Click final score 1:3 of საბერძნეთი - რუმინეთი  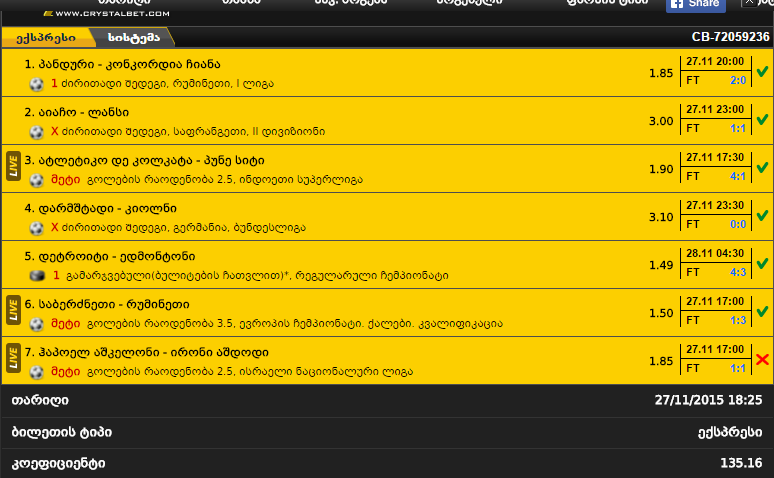(738, 320)
